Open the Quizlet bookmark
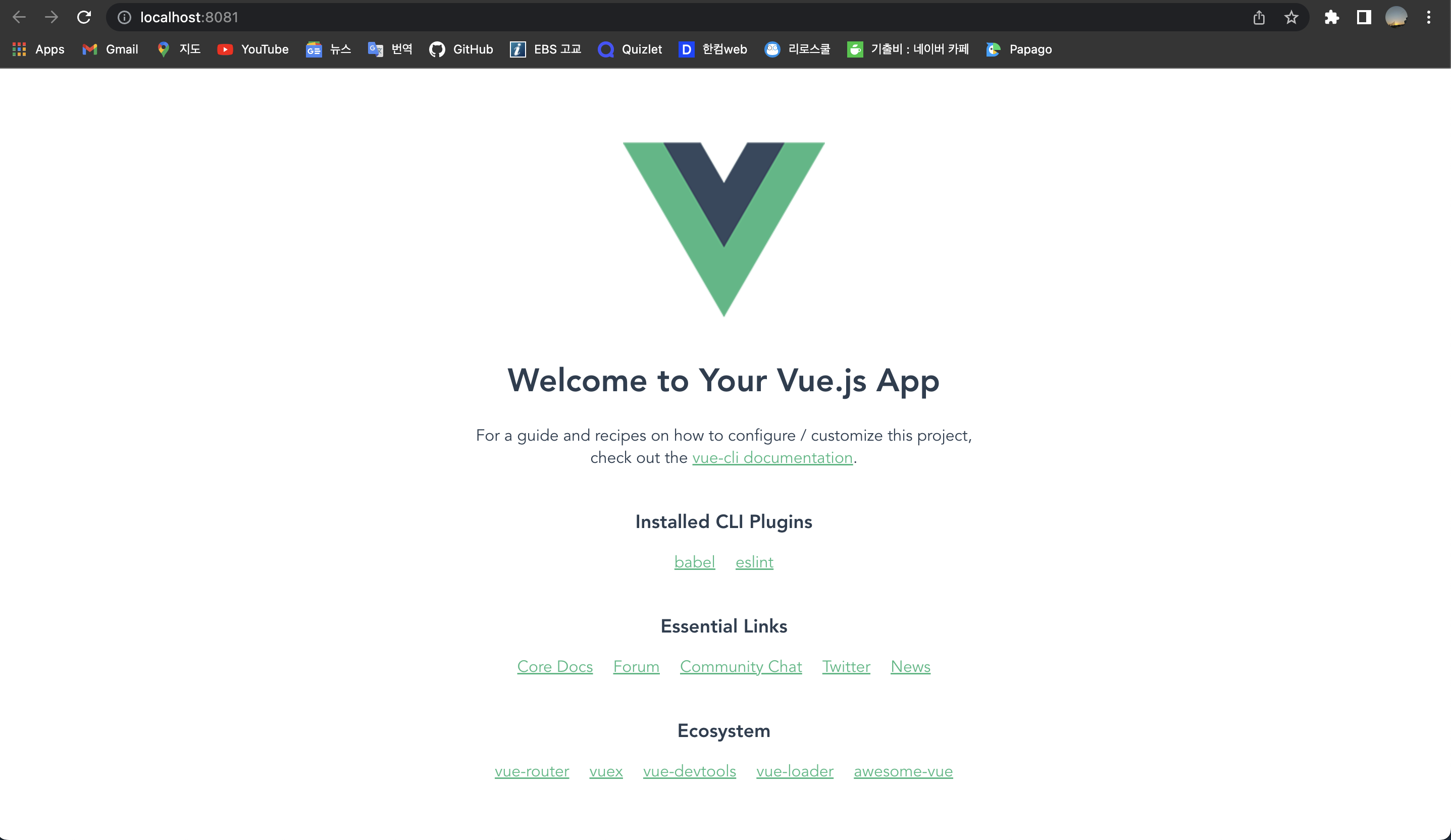Screen dimensions: 1451x840 tap(631, 49)
